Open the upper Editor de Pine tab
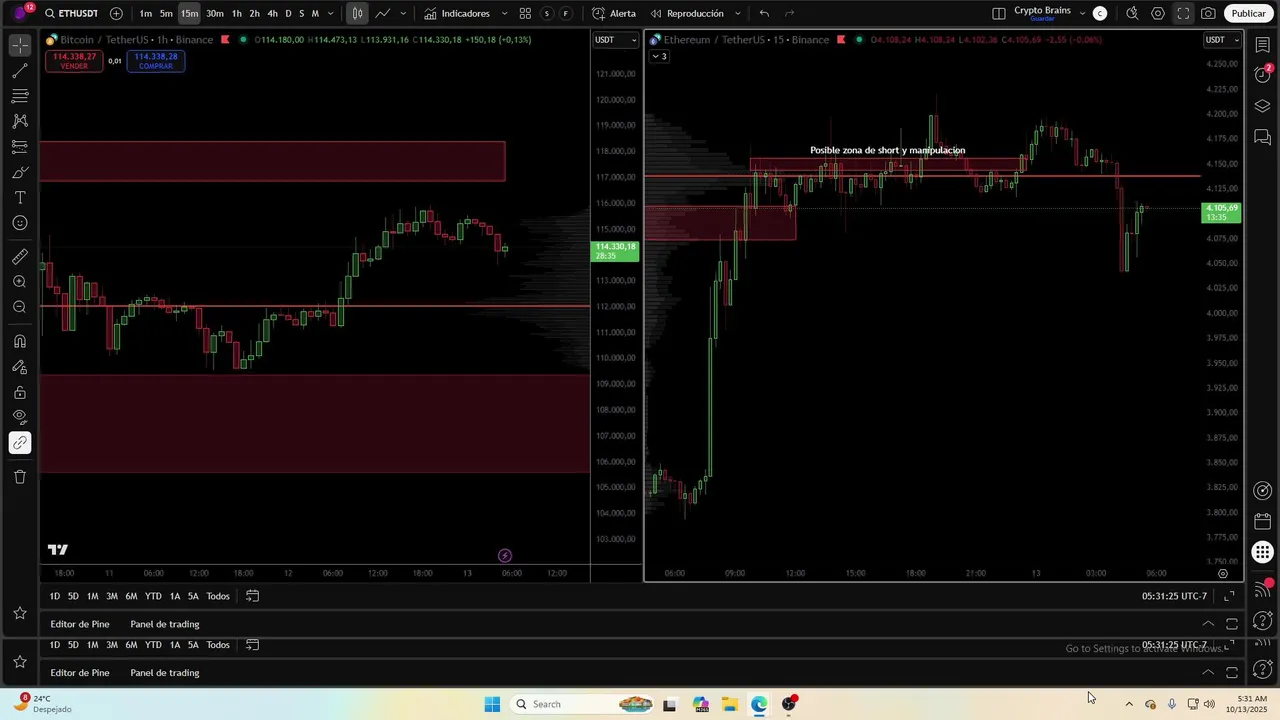 tap(80, 624)
